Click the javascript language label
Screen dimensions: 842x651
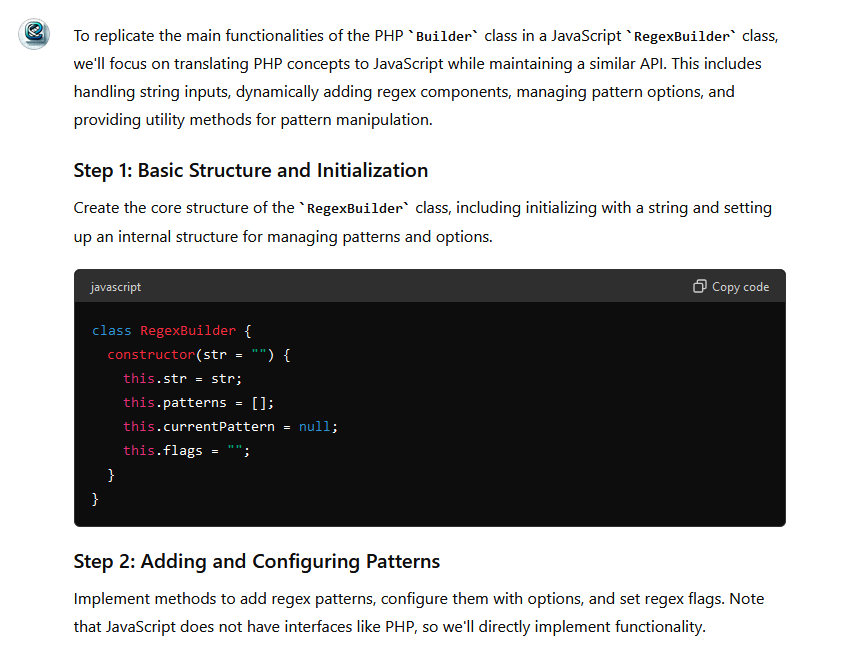(x=115, y=287)
